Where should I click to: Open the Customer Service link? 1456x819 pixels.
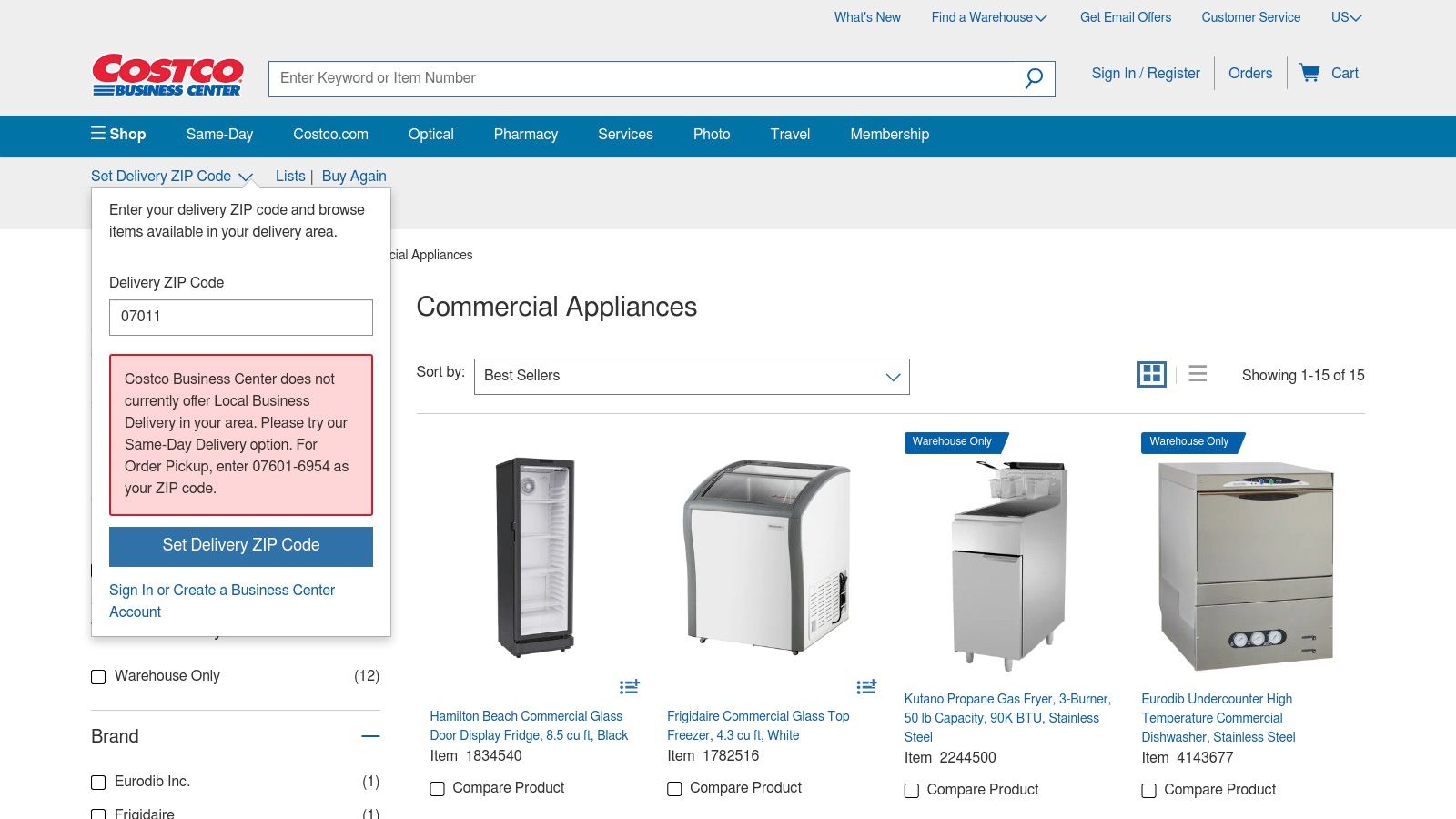1250,17
